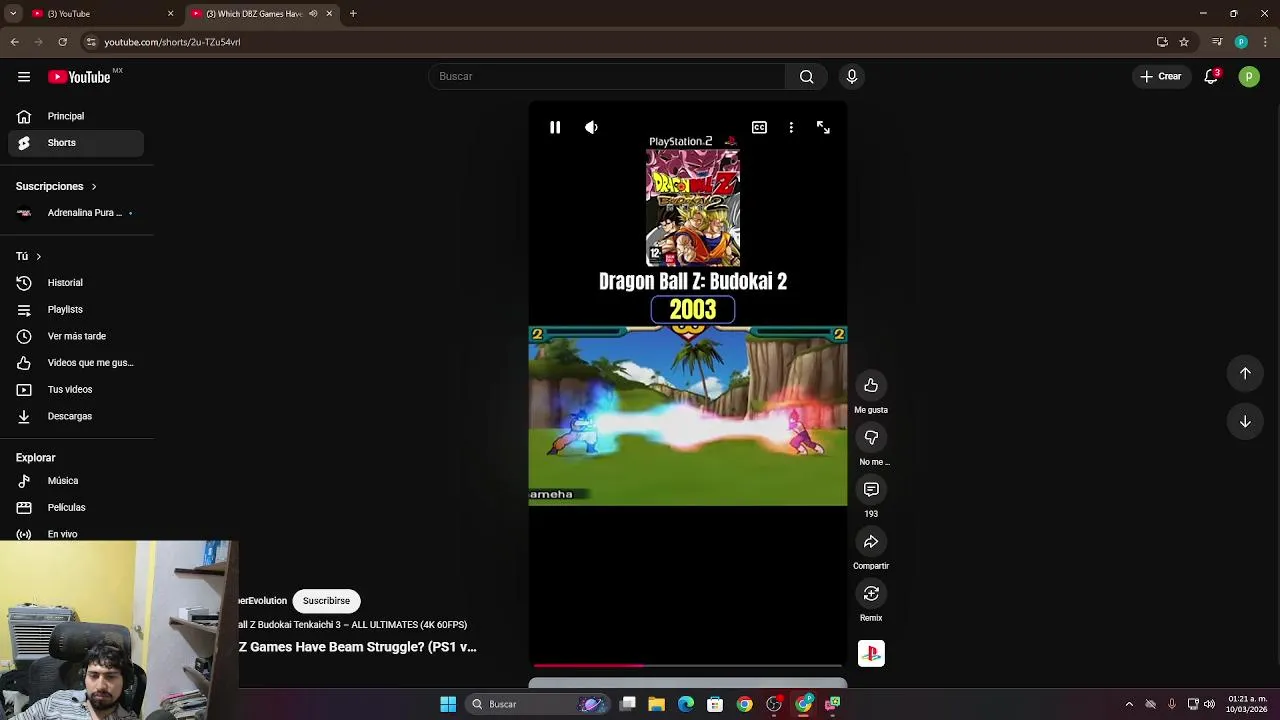Open the browser media controls icon

click(x=1217, y=42)
